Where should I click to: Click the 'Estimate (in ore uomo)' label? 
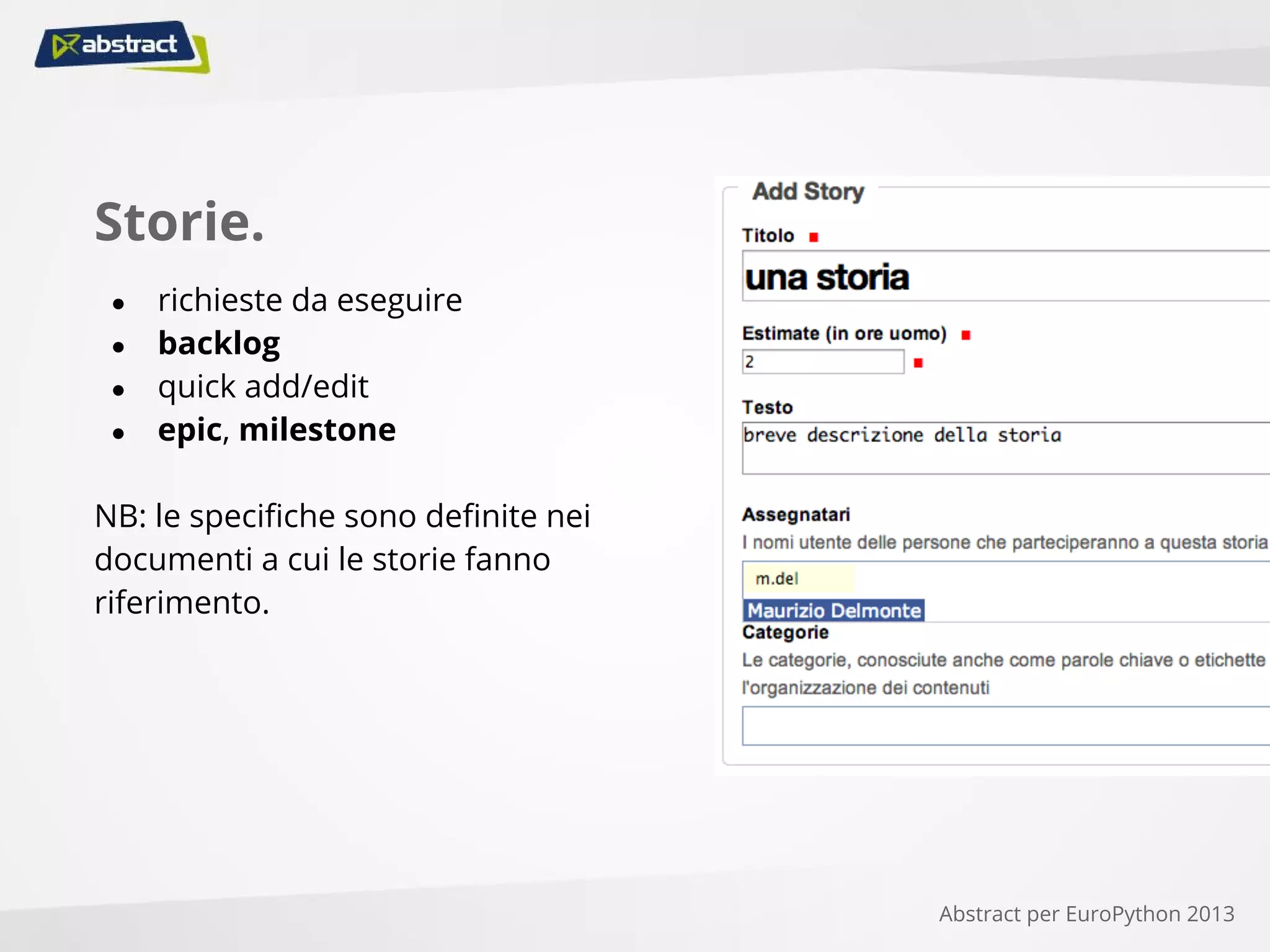click(x=844, y=333)
